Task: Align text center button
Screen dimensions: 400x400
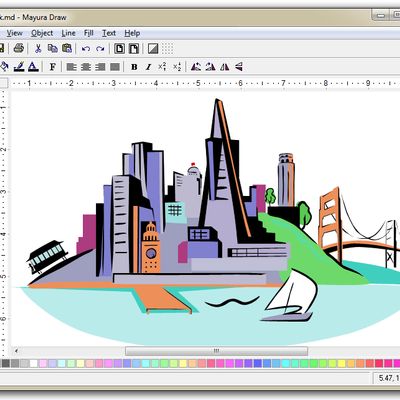Action: [x=86, y=67]
